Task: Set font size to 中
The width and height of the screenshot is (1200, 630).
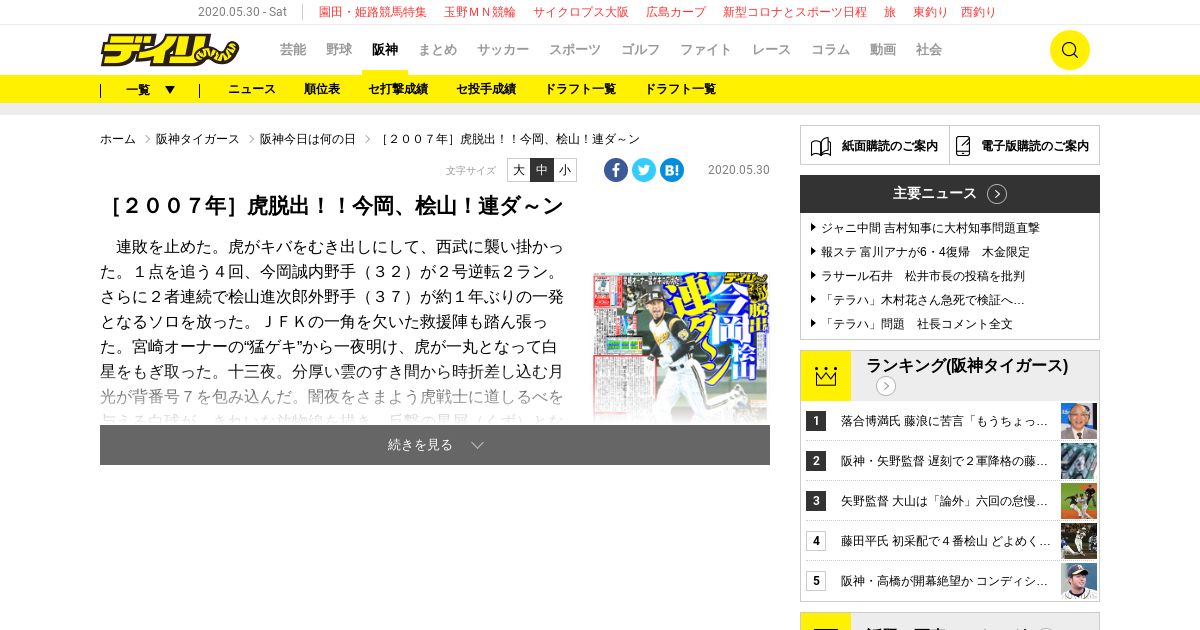Action: tap(542, 170)
